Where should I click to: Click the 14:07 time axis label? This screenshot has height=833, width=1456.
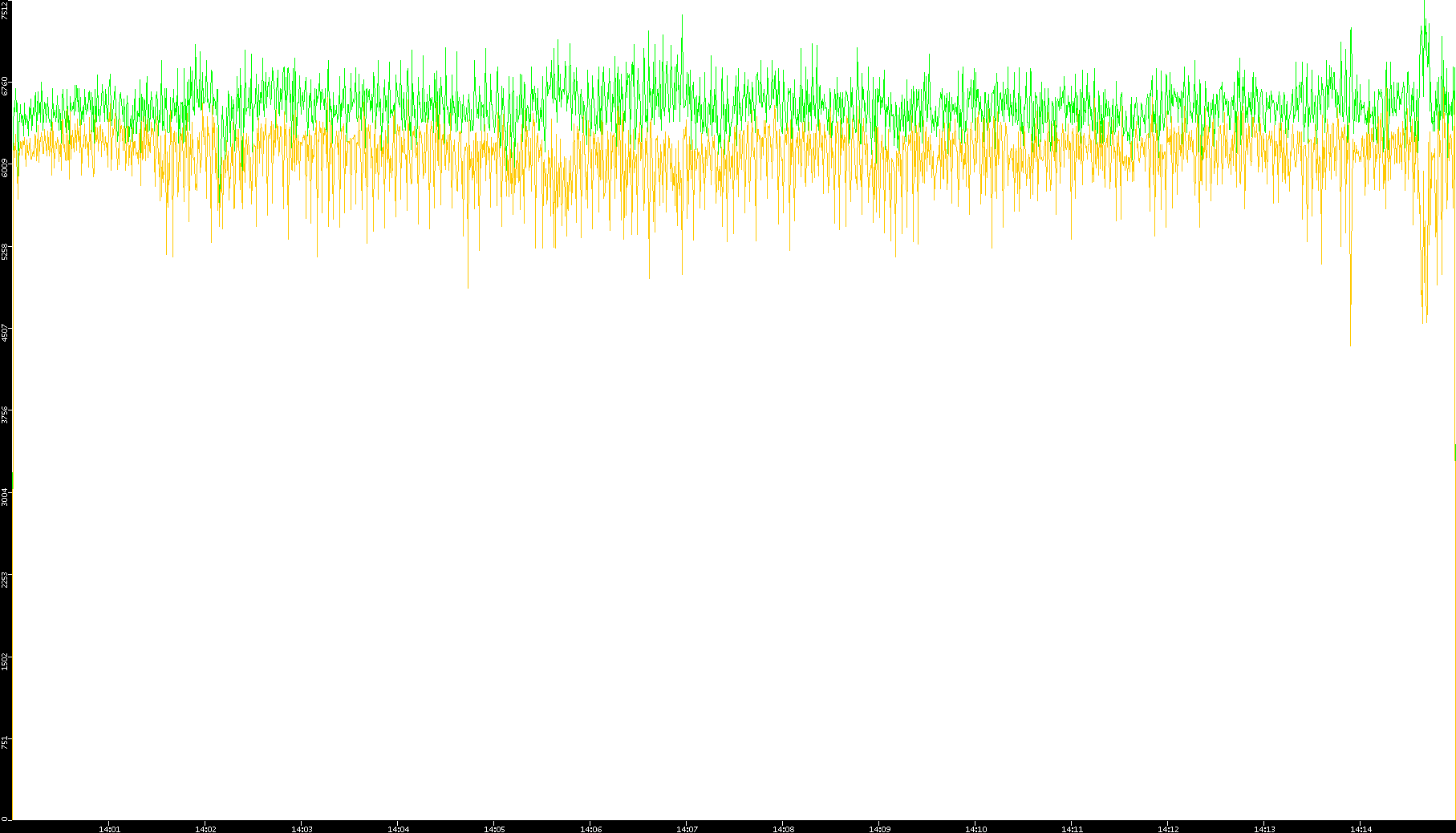click(687, 828)
